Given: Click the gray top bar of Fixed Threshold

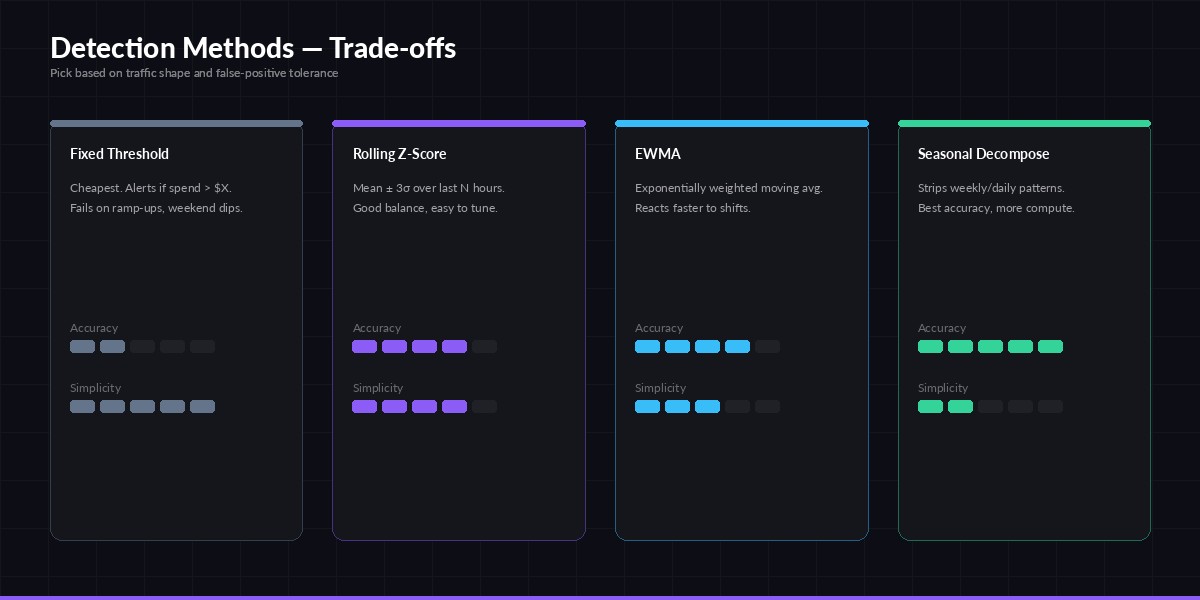Looking at the screenshot, I should pos(176,123).
